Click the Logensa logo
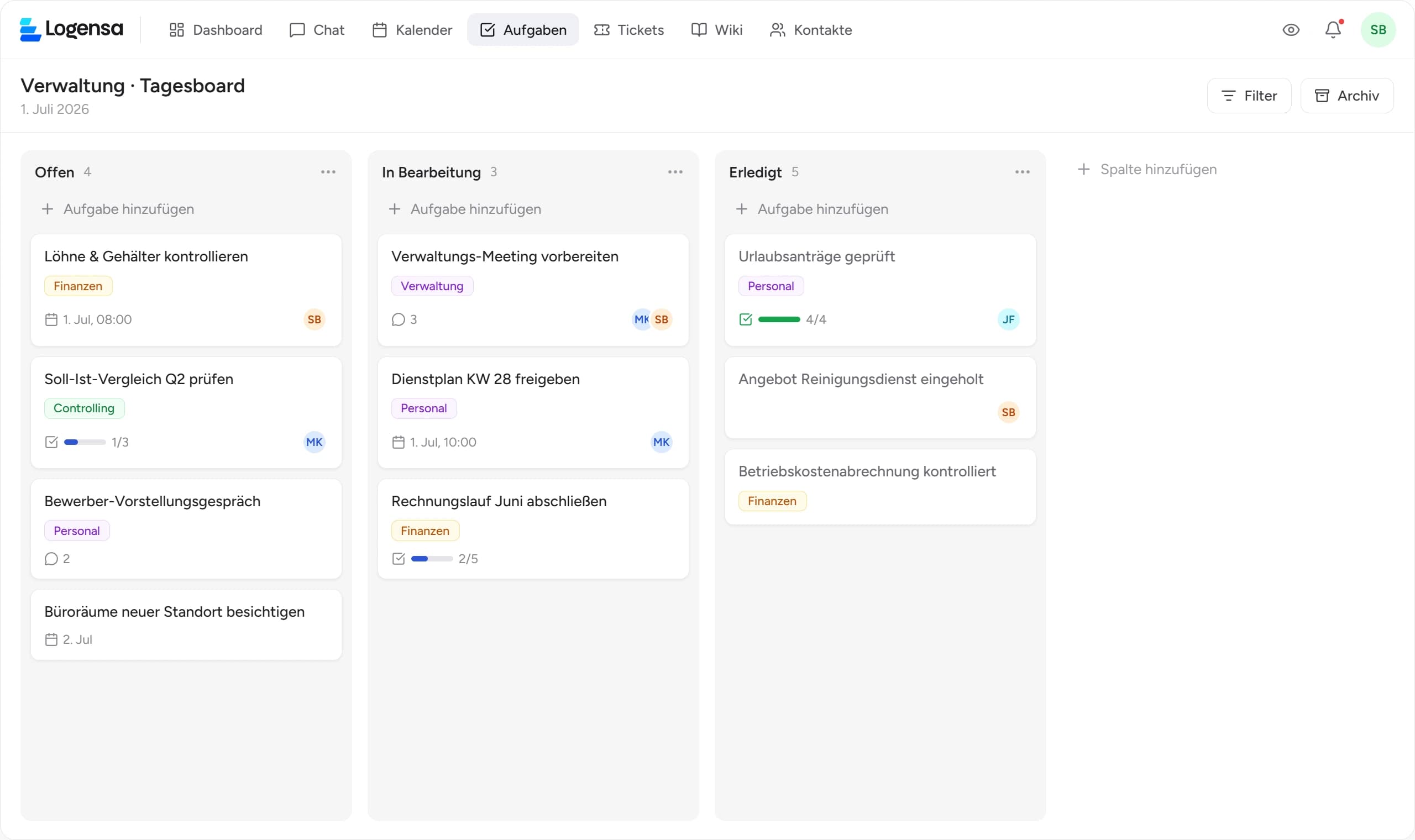 pyautogui.click(x=71, y=29)
